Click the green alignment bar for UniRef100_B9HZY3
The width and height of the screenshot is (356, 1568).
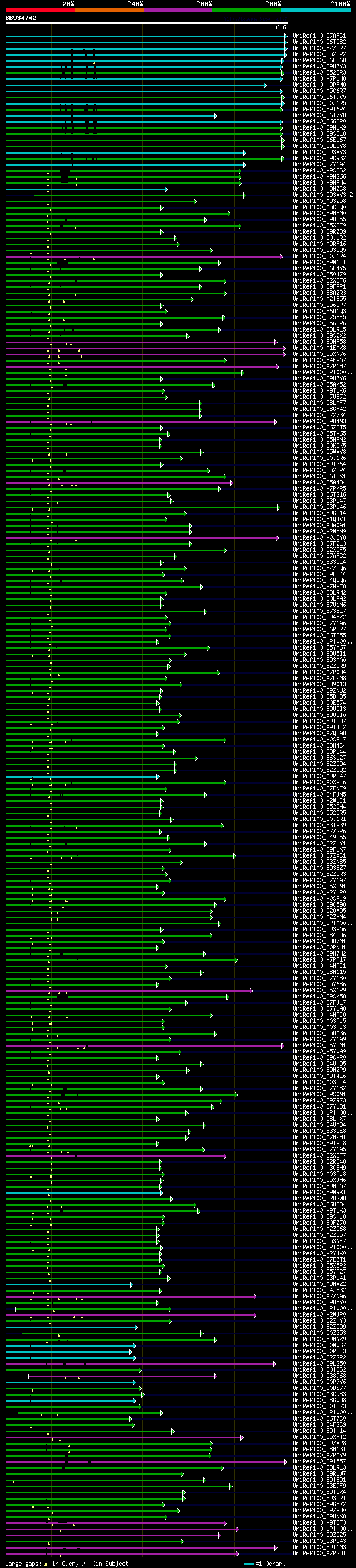(x=144, y=66)
